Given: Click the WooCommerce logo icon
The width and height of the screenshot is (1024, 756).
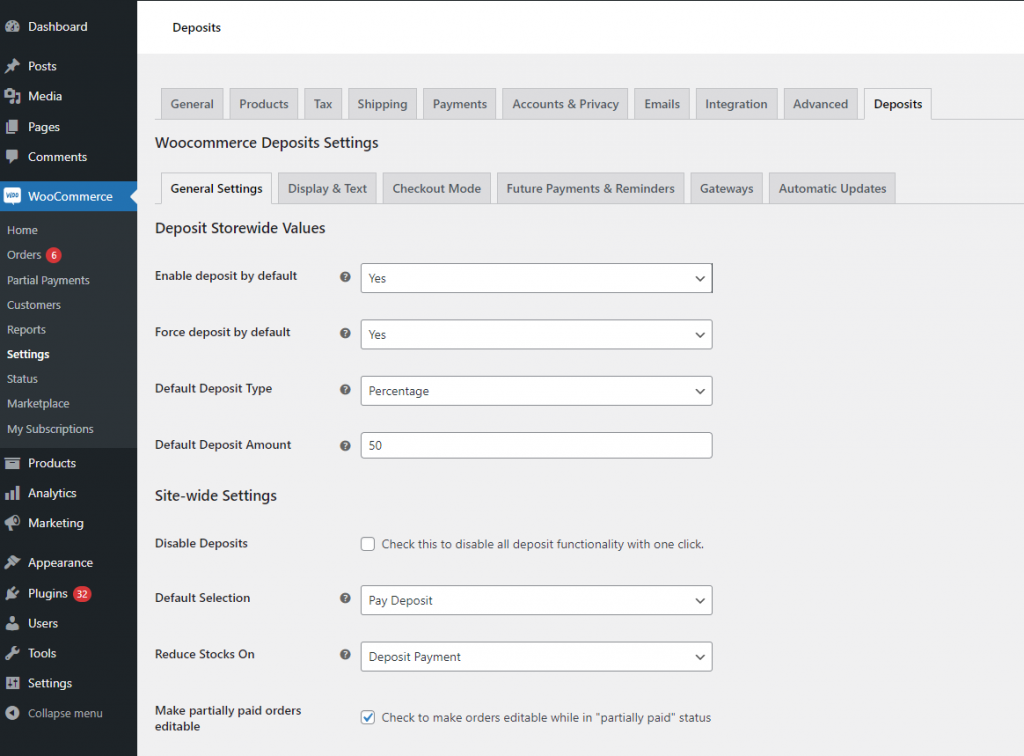Looking at the screenshot, I should (12, 196).
